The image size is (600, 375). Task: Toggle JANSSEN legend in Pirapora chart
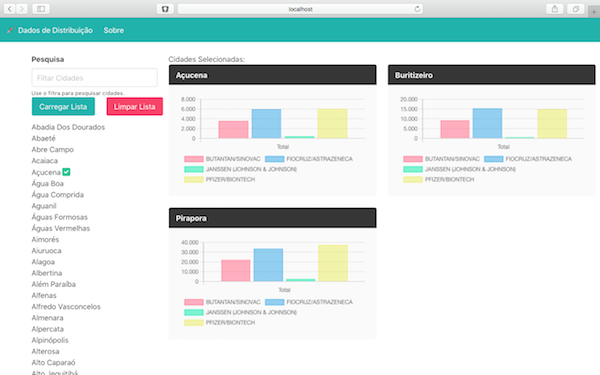(240, 312)
